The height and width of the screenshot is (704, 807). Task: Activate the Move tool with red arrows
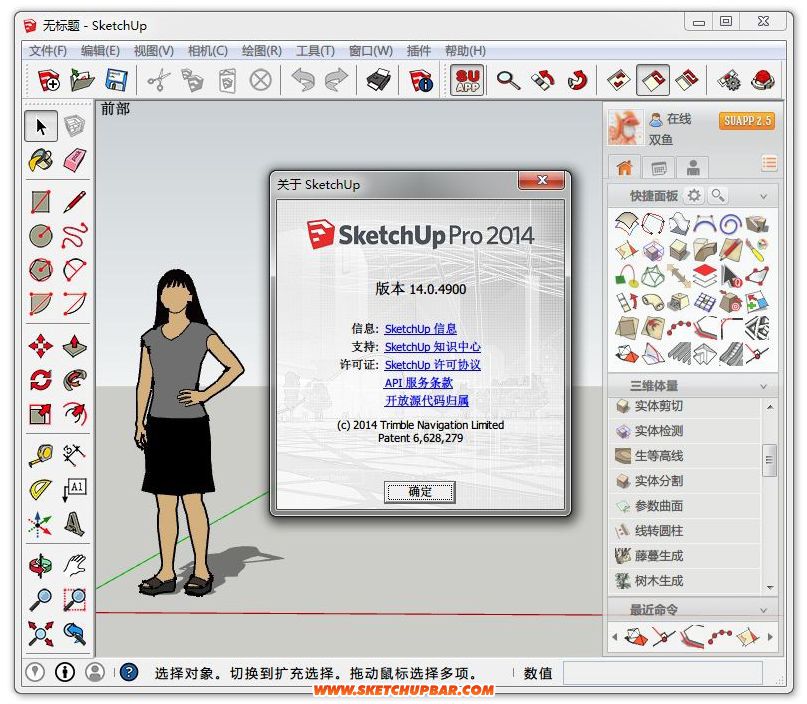(x=41, y=346)
